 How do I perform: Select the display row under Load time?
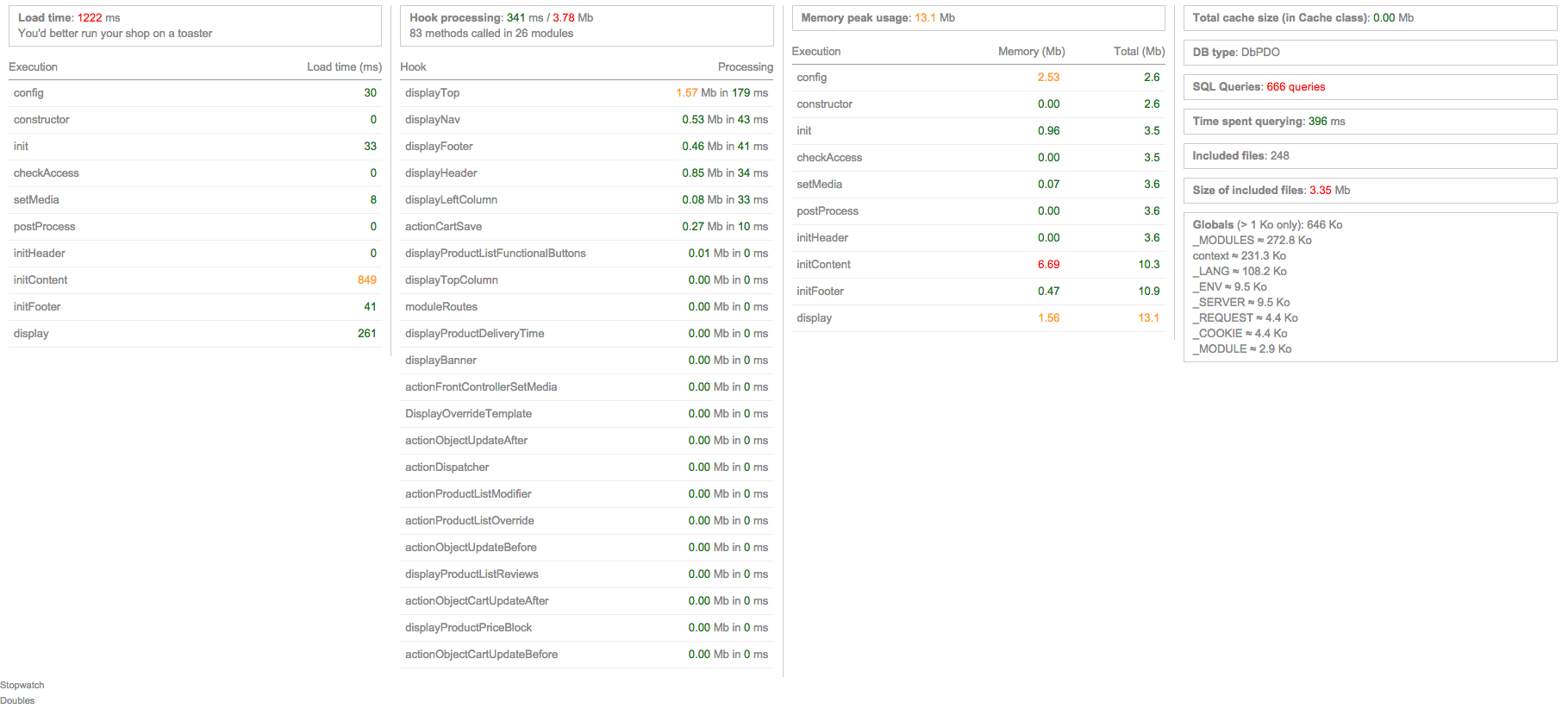(x=195, y=333)
